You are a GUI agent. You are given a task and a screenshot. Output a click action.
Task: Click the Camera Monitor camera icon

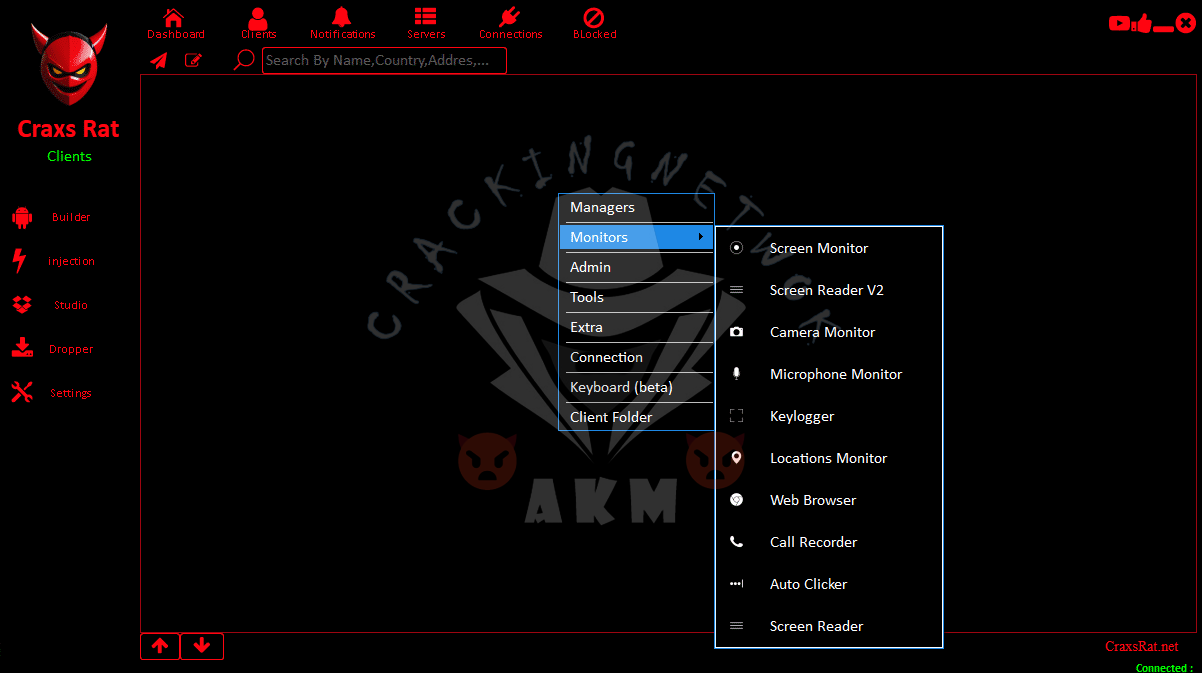[737, 332]
